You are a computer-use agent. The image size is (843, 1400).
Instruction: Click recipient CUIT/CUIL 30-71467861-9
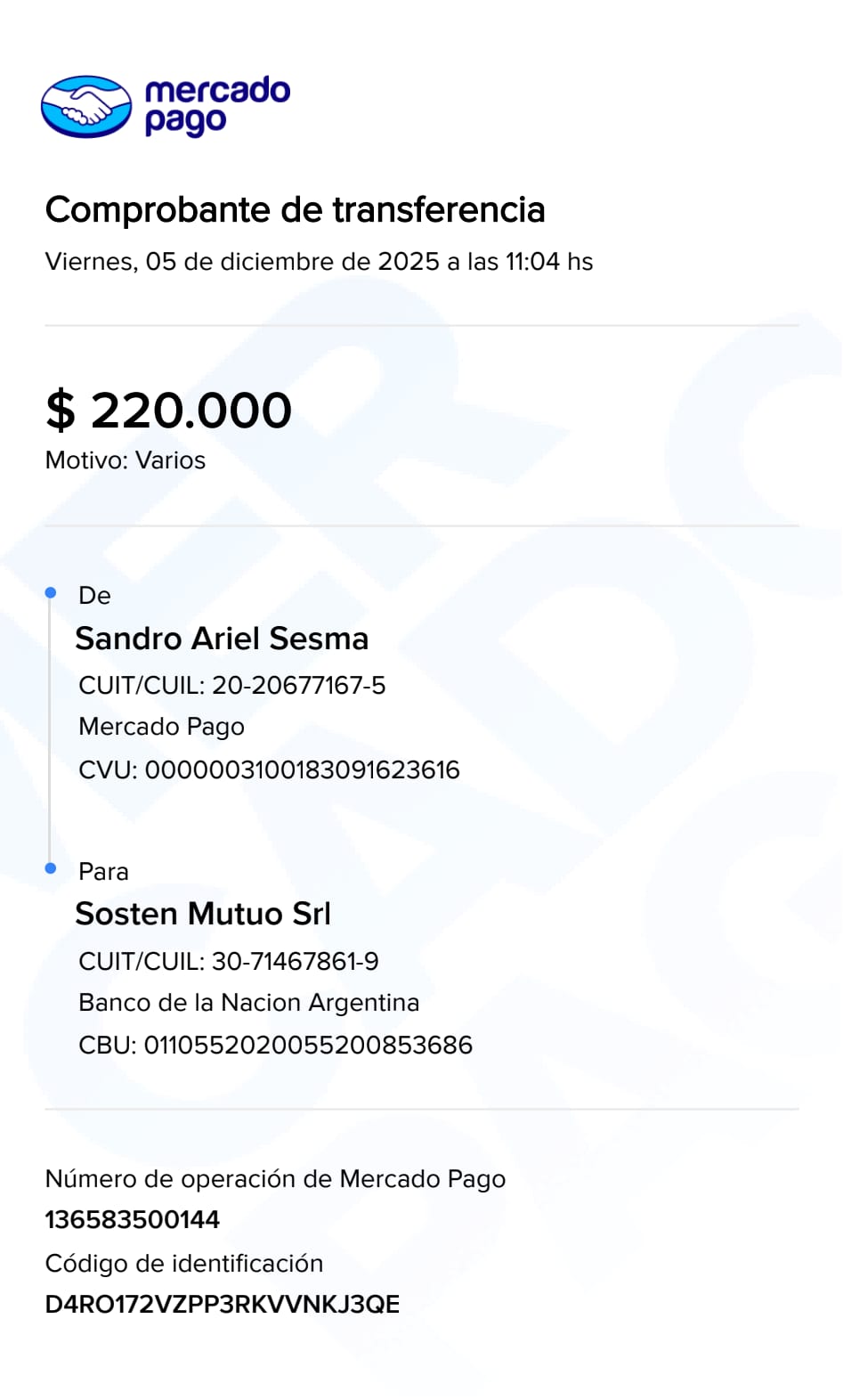tap(228, 962)
